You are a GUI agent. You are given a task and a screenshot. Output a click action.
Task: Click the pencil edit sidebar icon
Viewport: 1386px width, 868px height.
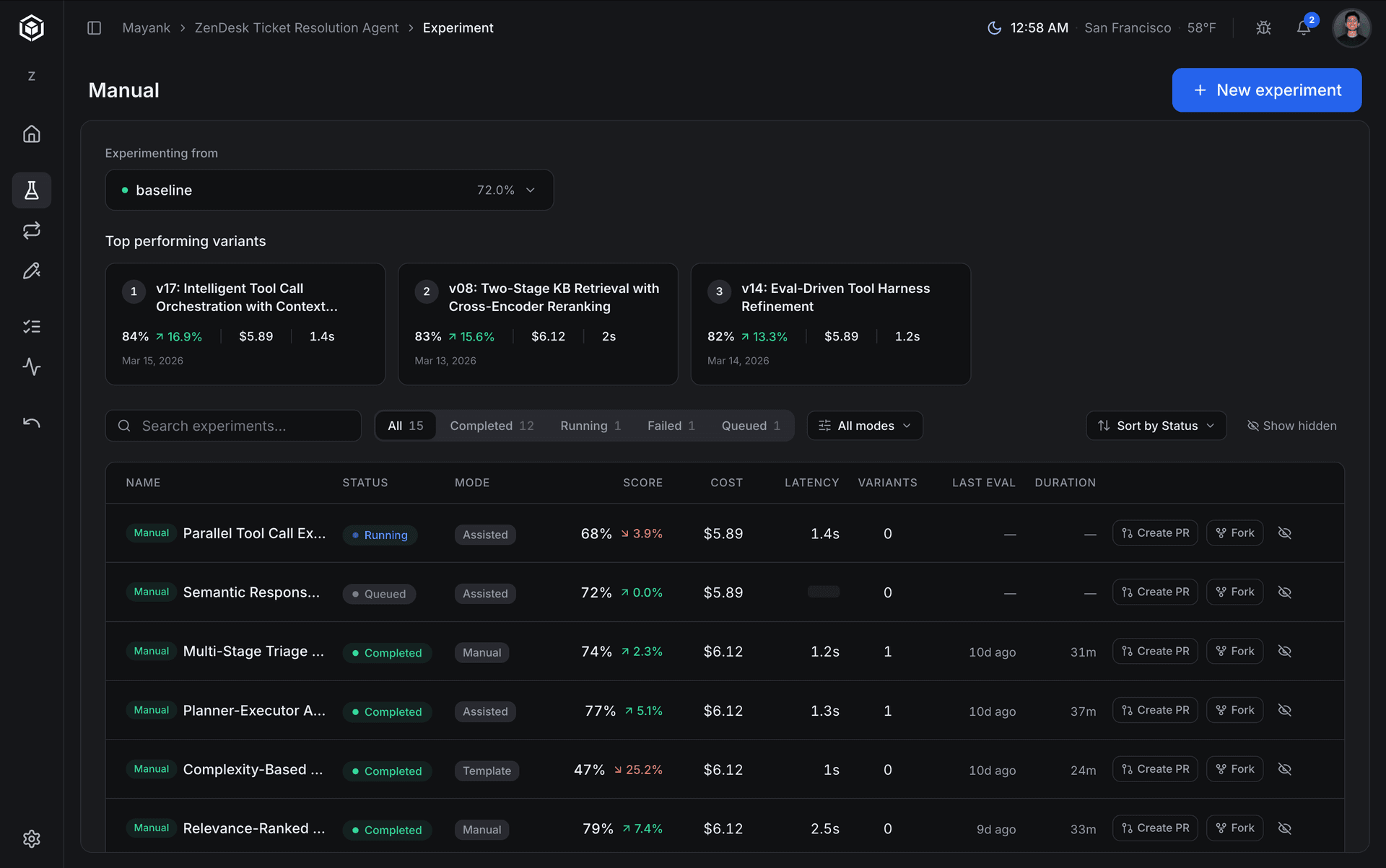point(31,271)
